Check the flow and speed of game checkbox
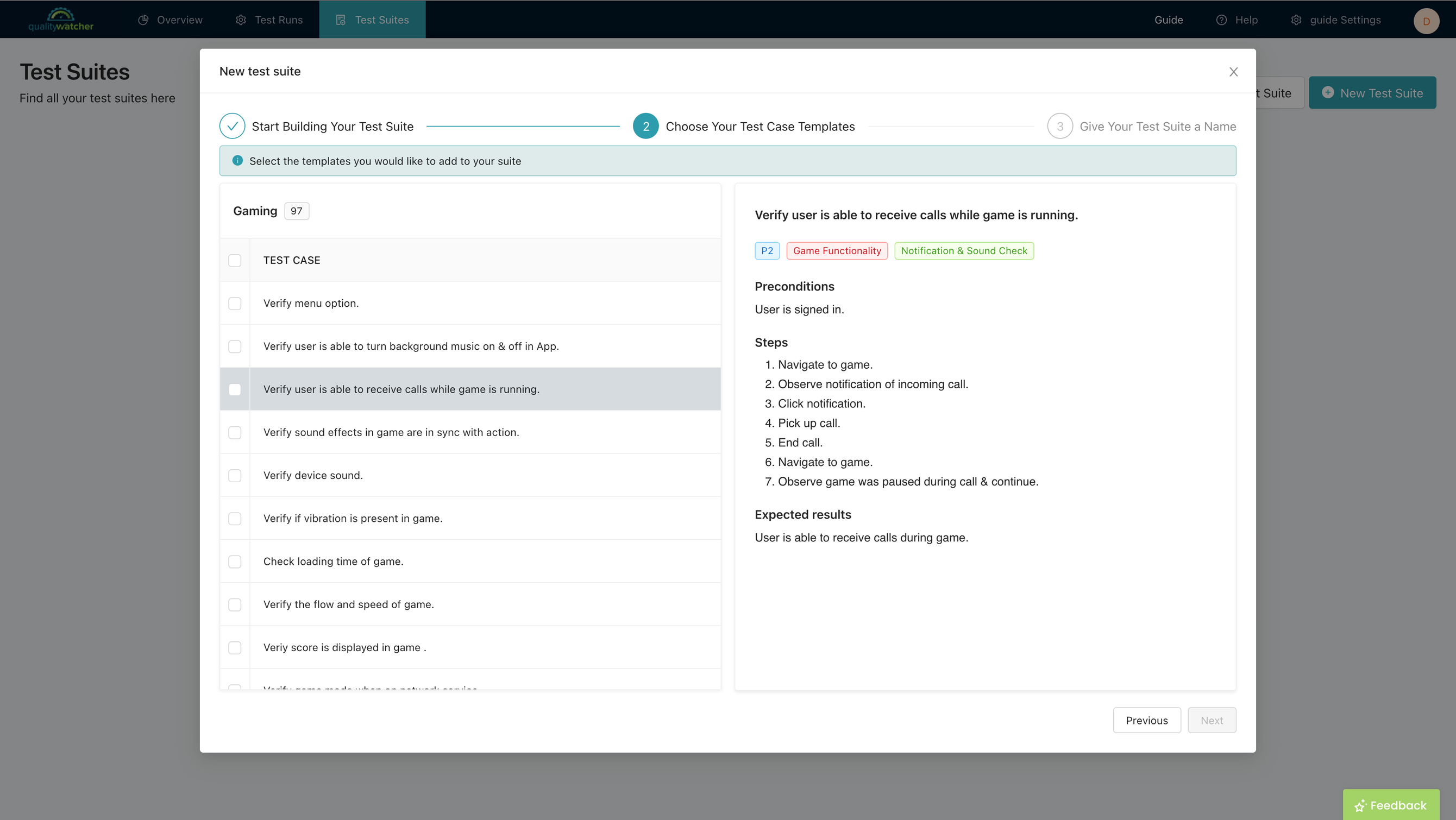The width and height of the screenshot is (1456, 820). point(235,605)
